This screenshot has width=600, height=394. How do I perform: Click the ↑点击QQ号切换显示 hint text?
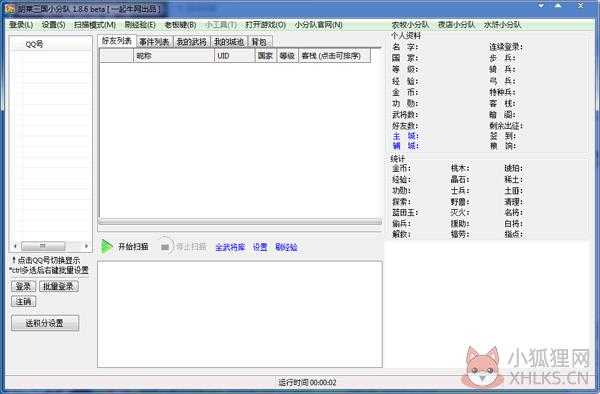click(46, 260)
